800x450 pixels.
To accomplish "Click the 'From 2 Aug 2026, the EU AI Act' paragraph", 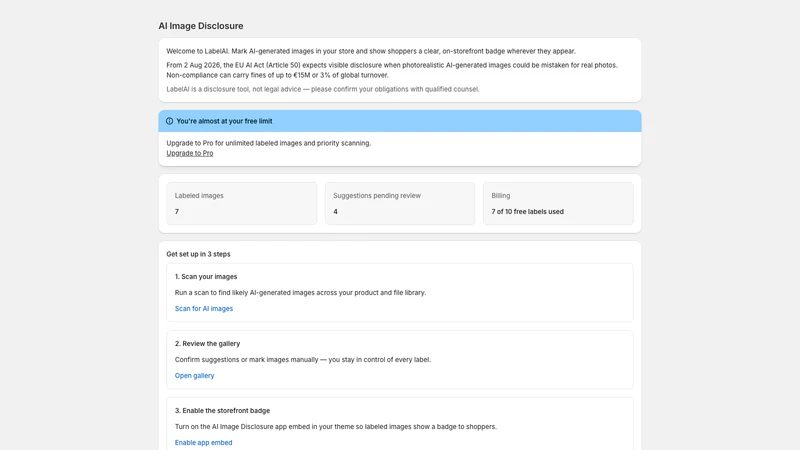I will pos(392,70).
